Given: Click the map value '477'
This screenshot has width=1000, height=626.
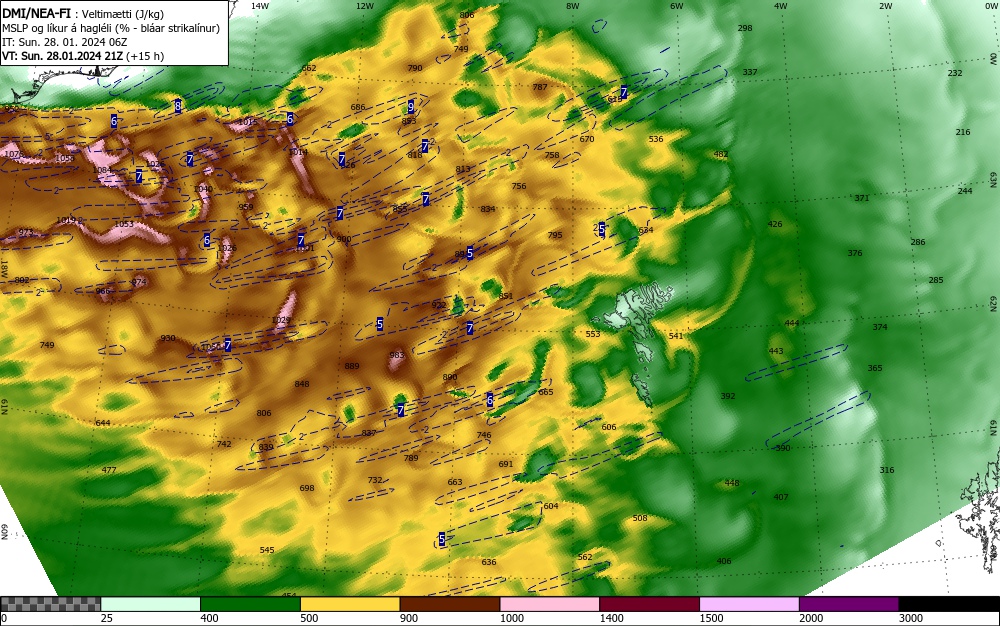Looking at the screenshot, I should coord(109,470).
